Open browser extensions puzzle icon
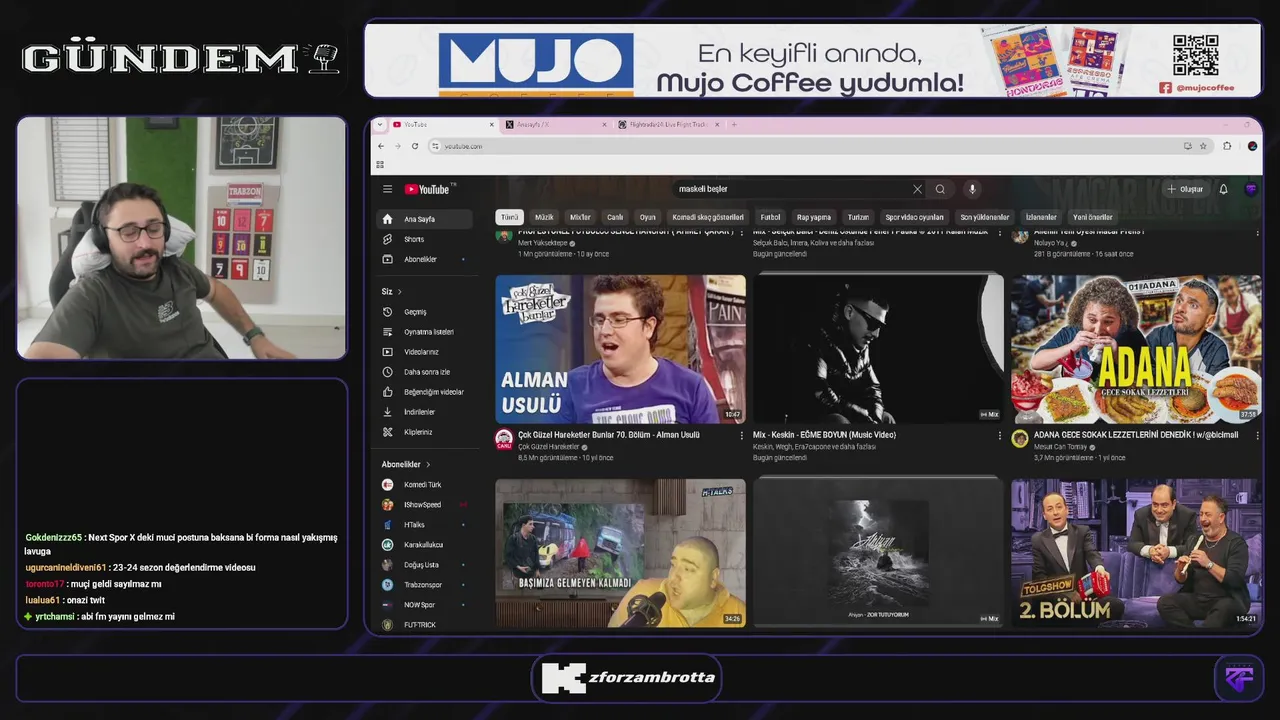The image size is (1280, 720). coord(1227,146)
